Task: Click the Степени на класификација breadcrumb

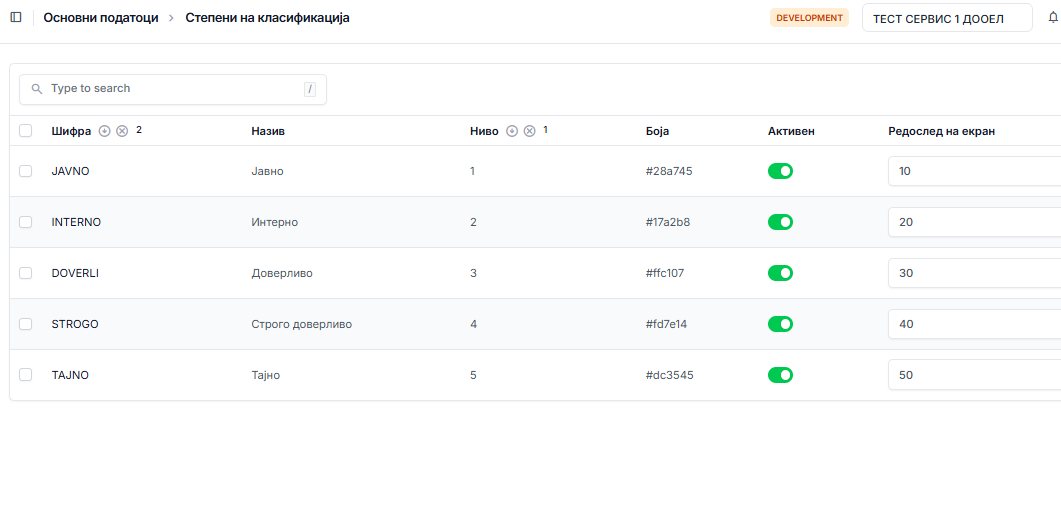Action: (x=267, y=18)
